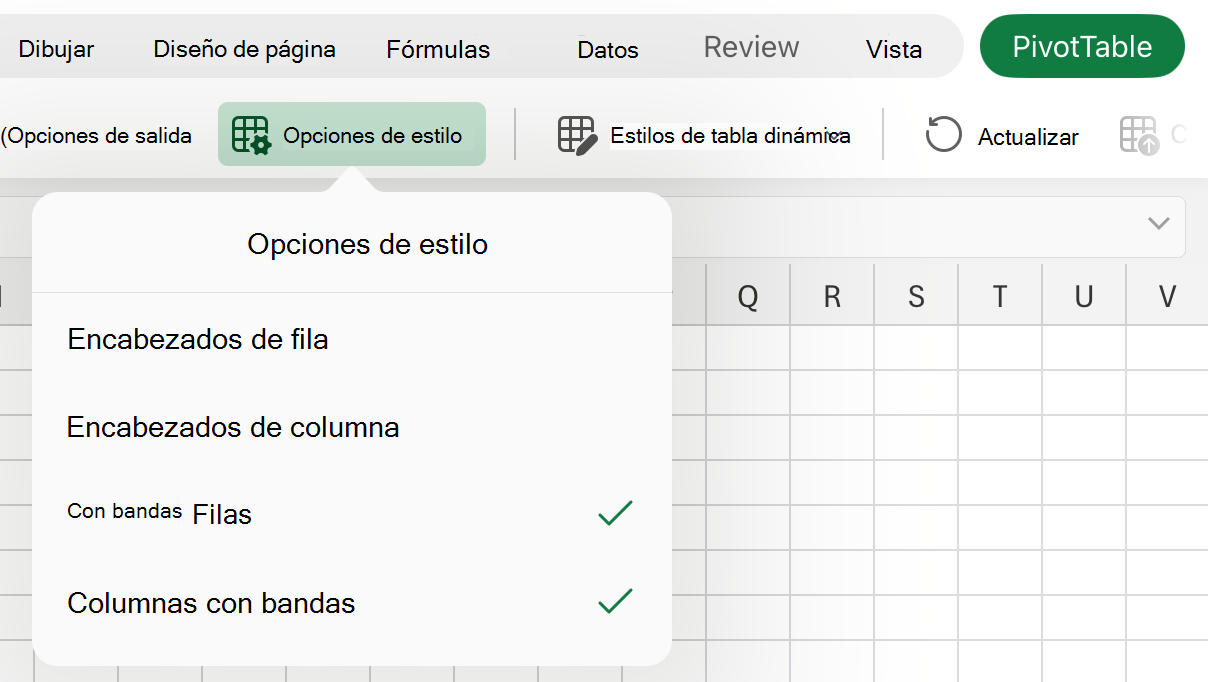
Task: Select the Datos tab
Action: pyautogui.click(x=608, y=49)
